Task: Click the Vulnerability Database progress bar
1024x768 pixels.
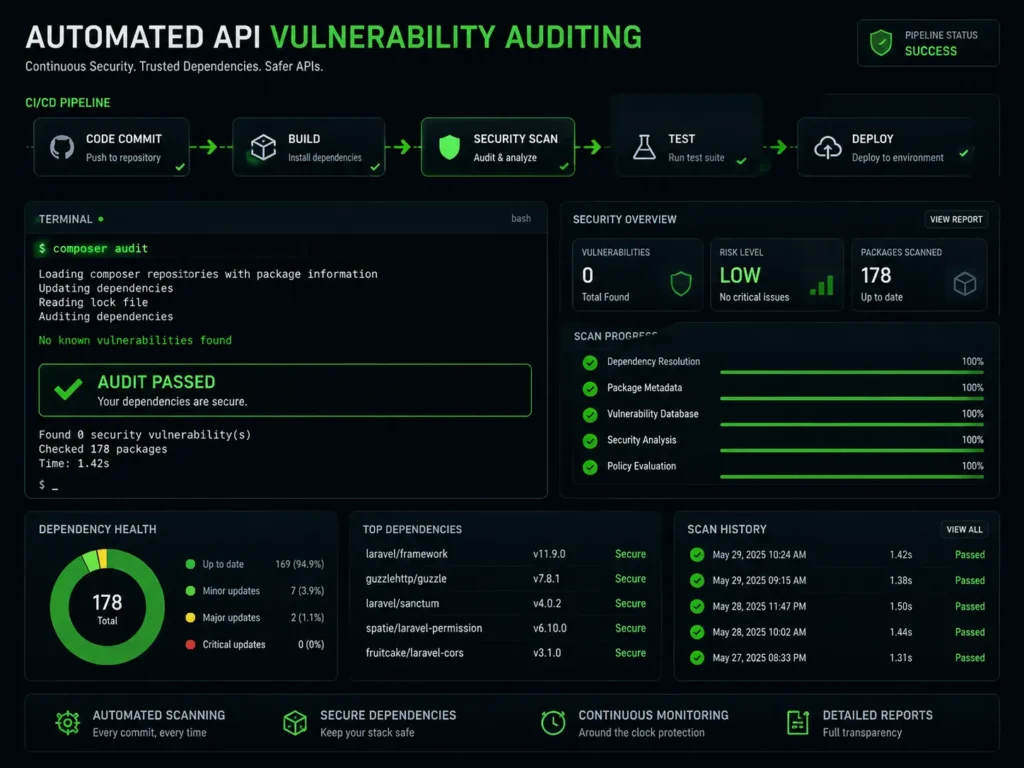Action: [x=852, y=424]
